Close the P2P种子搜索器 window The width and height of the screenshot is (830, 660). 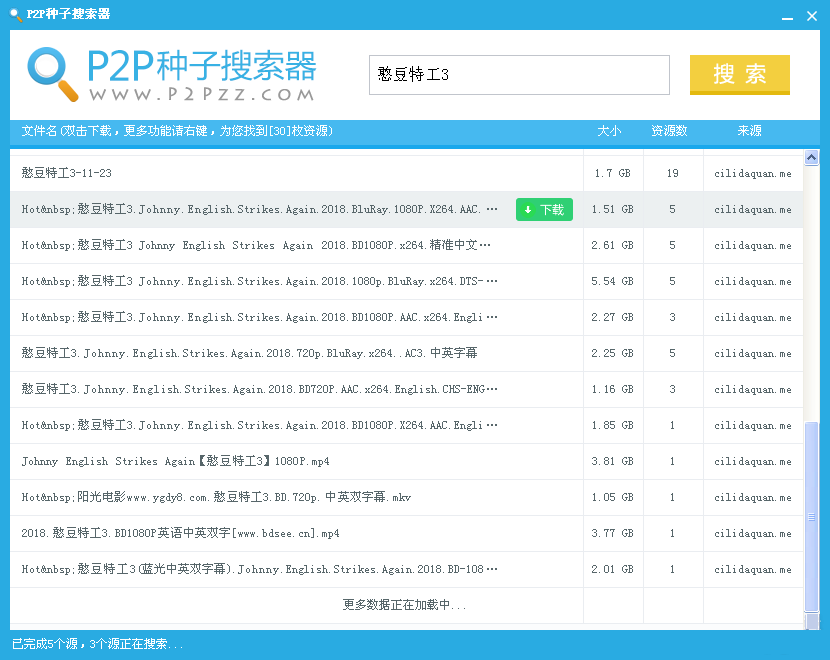coord(812,16)
